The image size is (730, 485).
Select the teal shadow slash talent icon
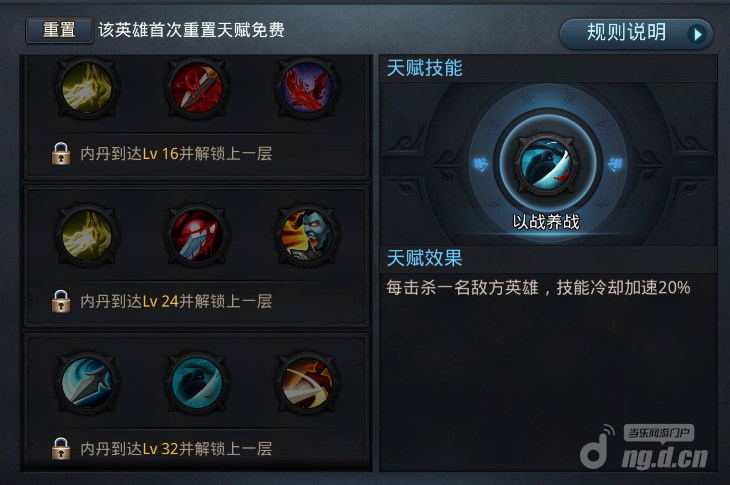click(197, 383)
